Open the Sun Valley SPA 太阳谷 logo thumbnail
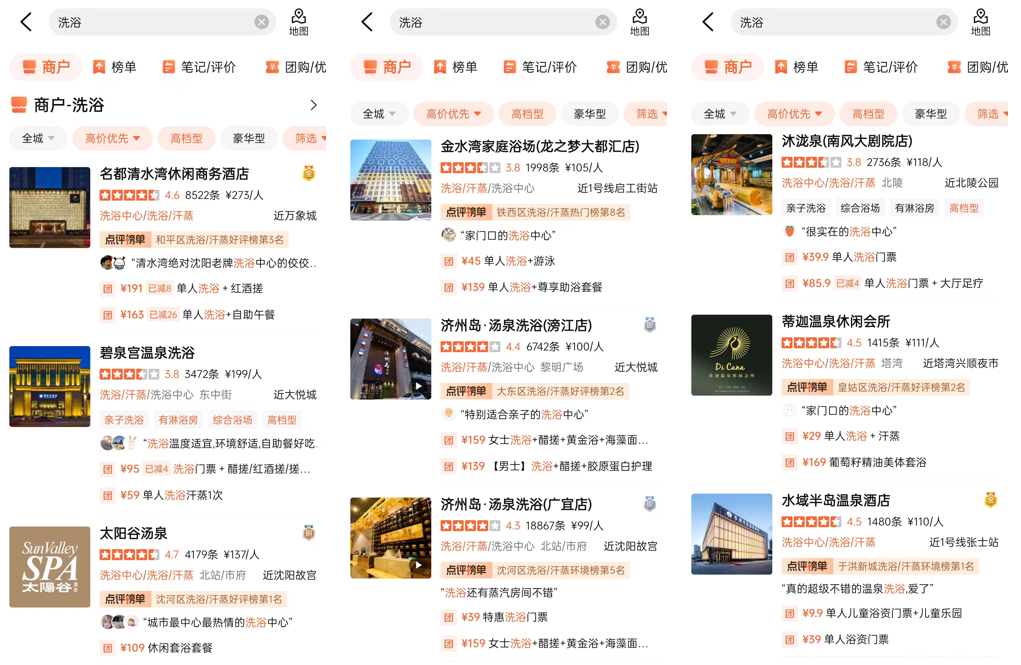 point(49,567)
